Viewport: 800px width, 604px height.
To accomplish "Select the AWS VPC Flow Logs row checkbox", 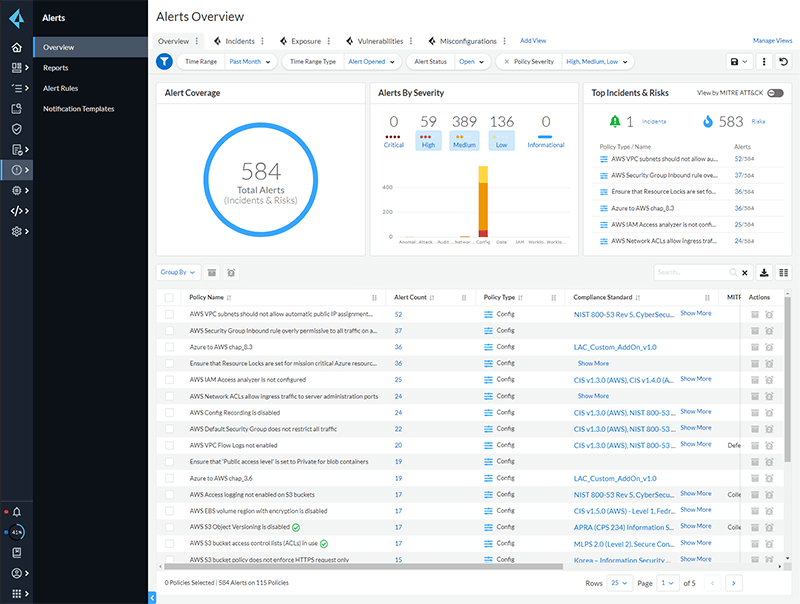I will [169, 445].
